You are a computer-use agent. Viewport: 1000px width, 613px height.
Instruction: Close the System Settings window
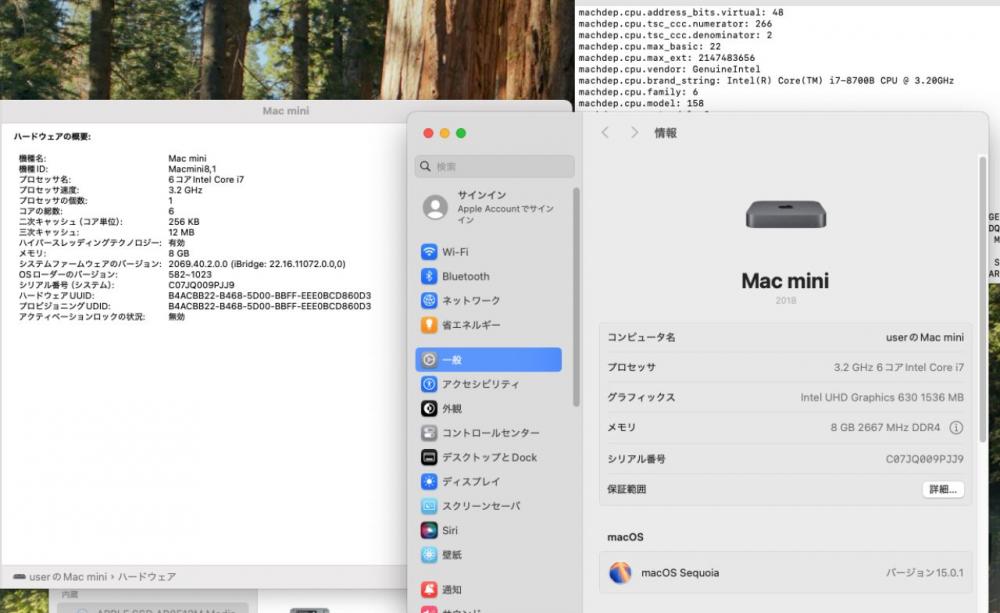coord(429,133)
